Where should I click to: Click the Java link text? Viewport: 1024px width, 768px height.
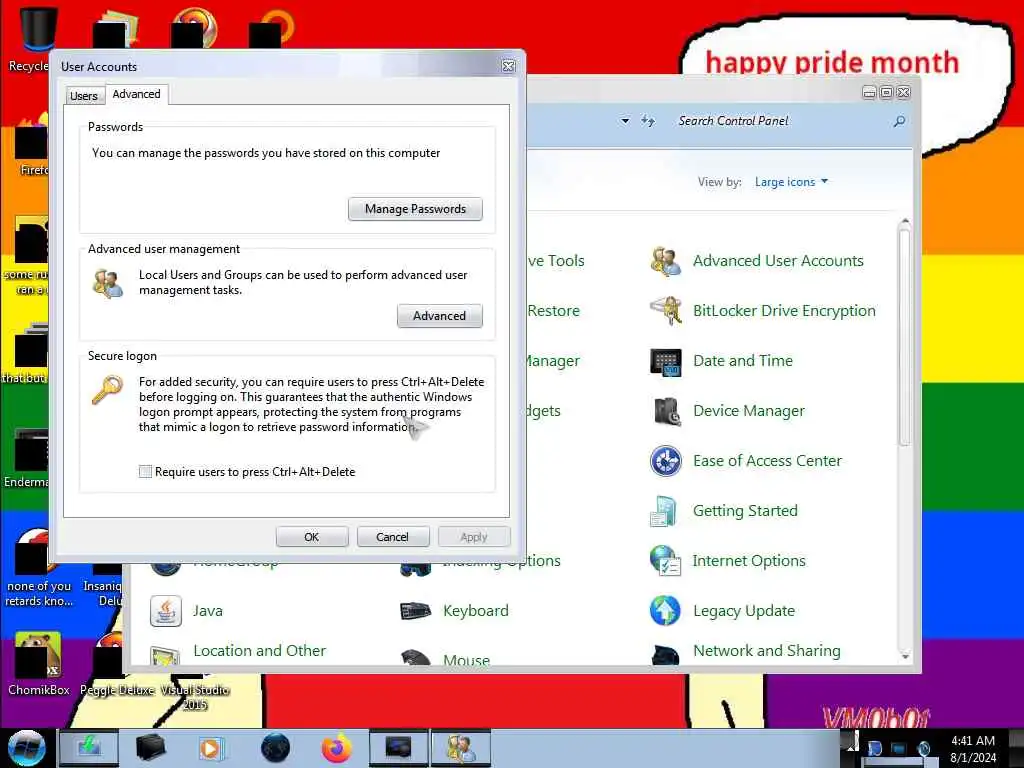[x=208, y=611]
